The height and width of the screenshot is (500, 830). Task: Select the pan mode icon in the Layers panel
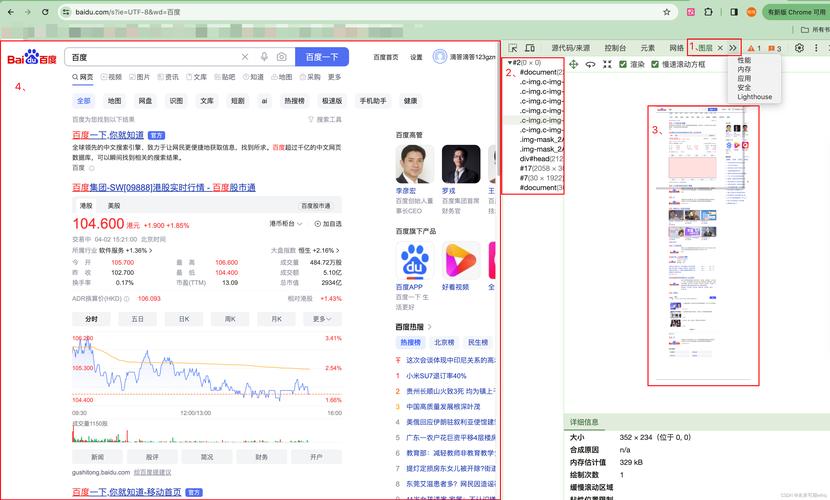[x=573, y=64]
